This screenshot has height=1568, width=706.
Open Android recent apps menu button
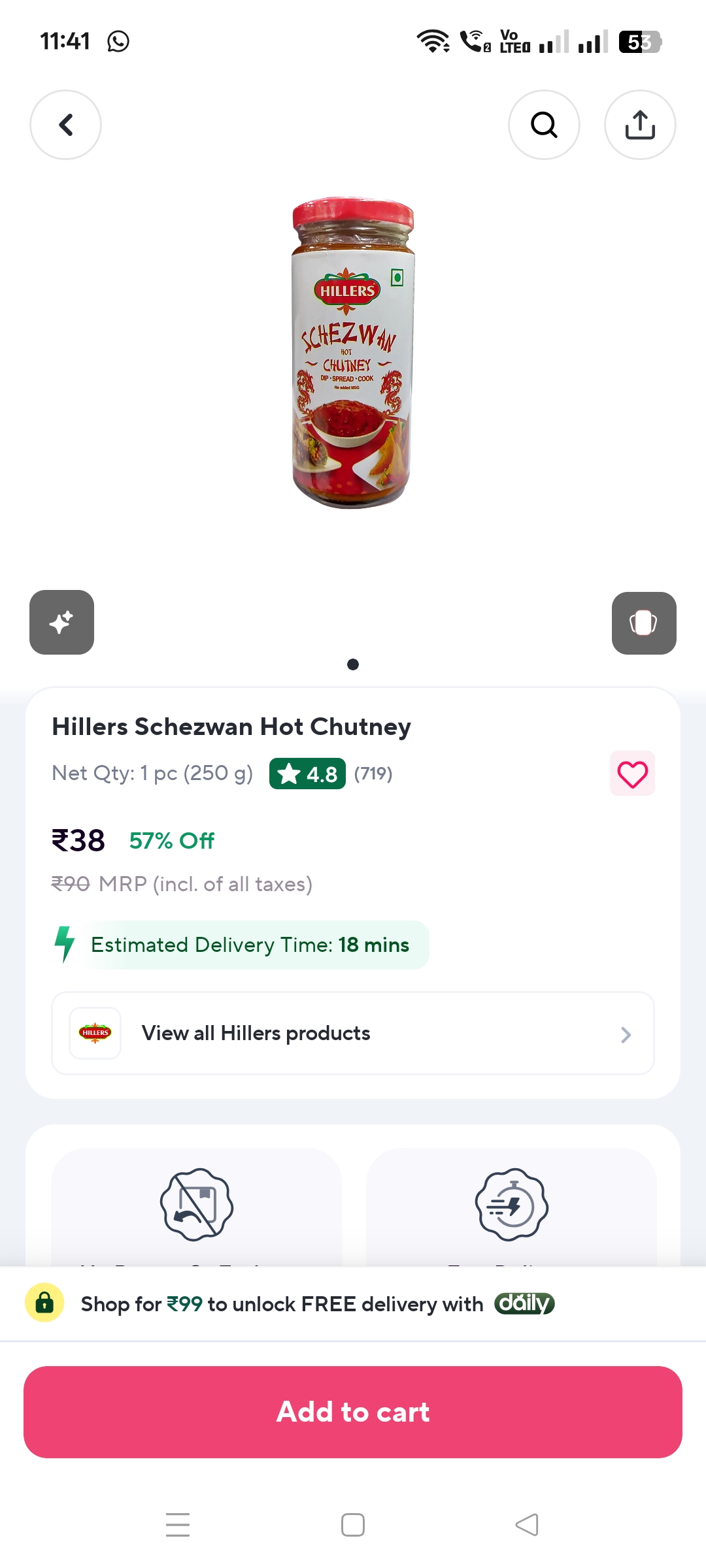coord(178,1525)
